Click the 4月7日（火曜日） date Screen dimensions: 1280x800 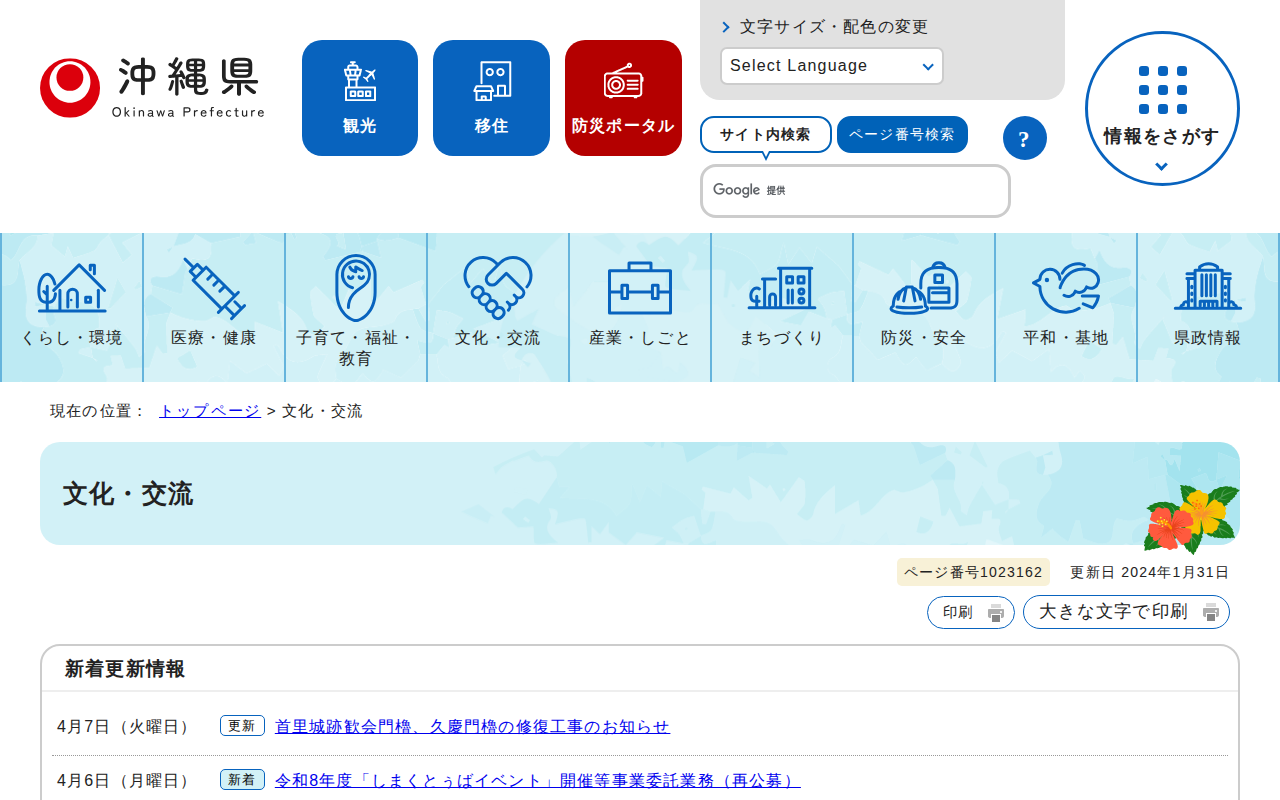tap(126, 727)
